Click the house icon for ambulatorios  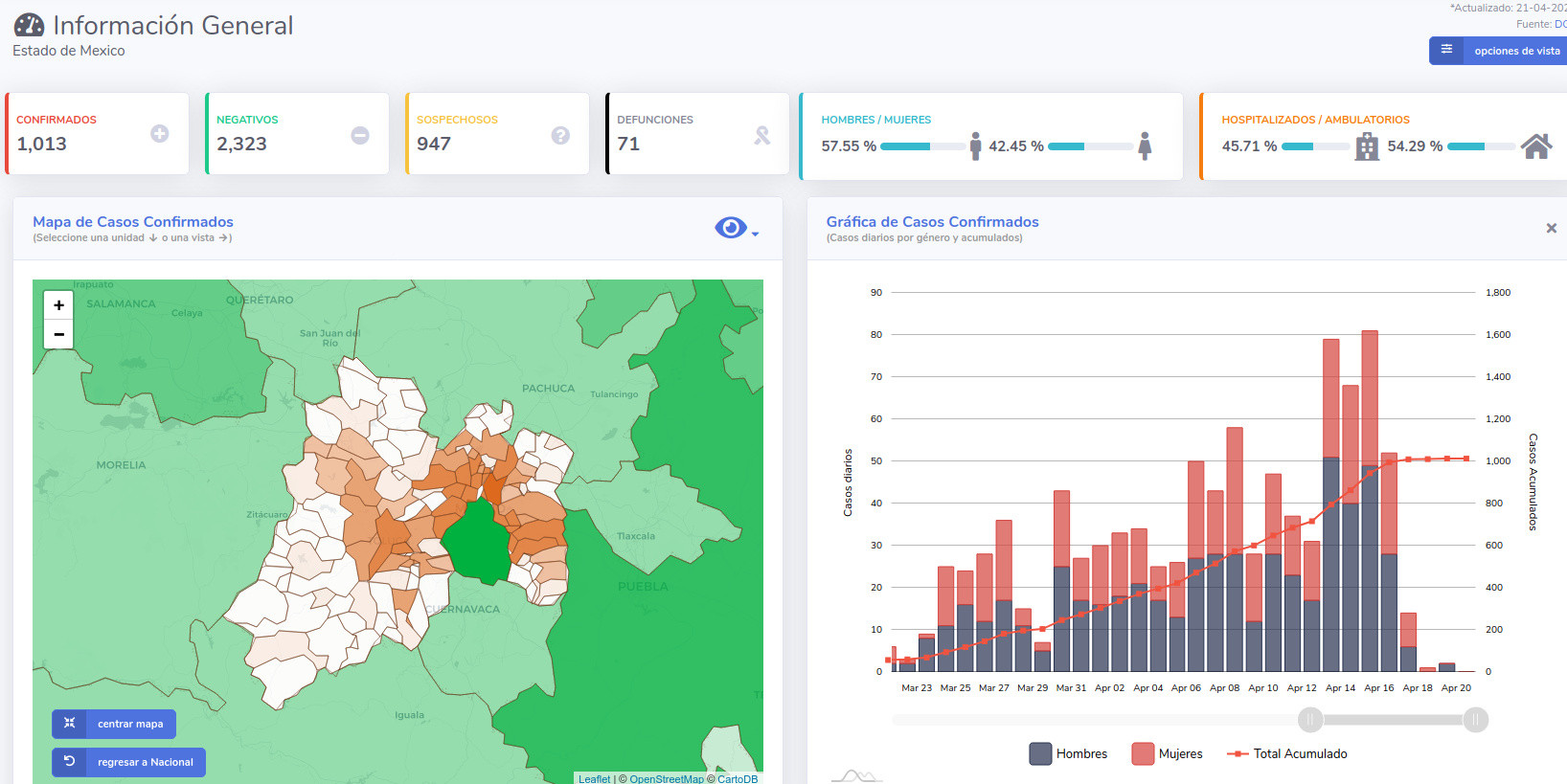tap(1536, 146)
